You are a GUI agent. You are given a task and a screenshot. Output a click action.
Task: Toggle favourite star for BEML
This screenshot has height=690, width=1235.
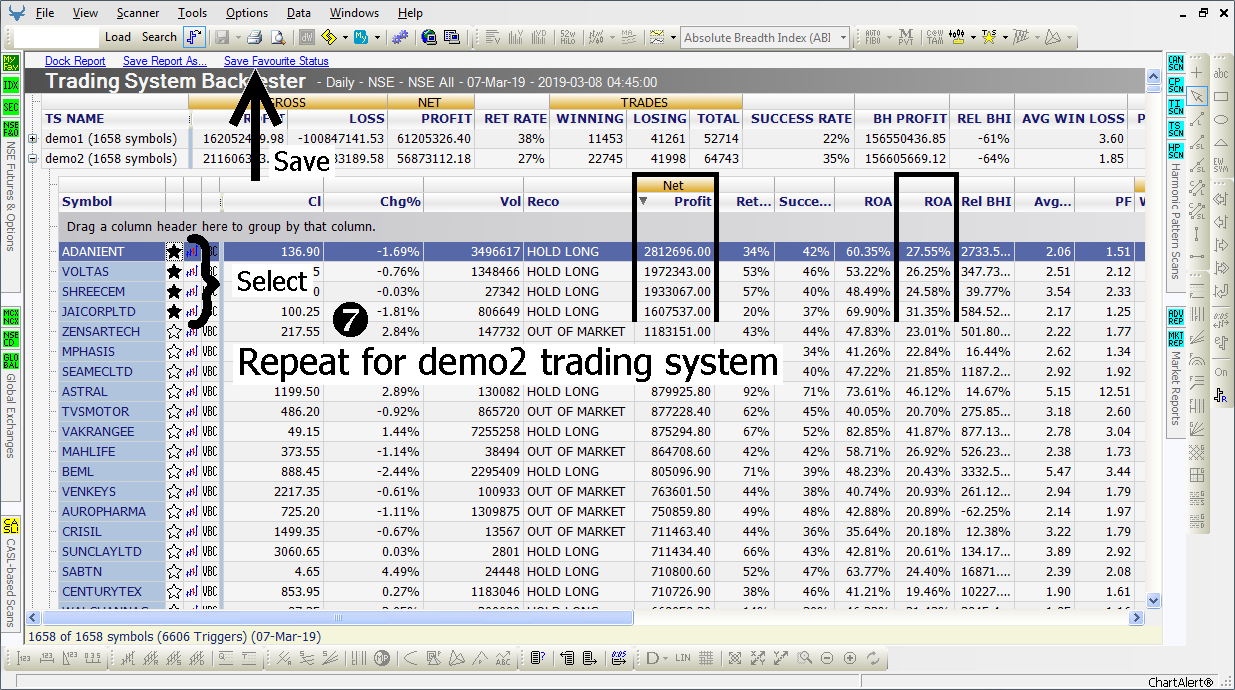click(x=174, y=472)
